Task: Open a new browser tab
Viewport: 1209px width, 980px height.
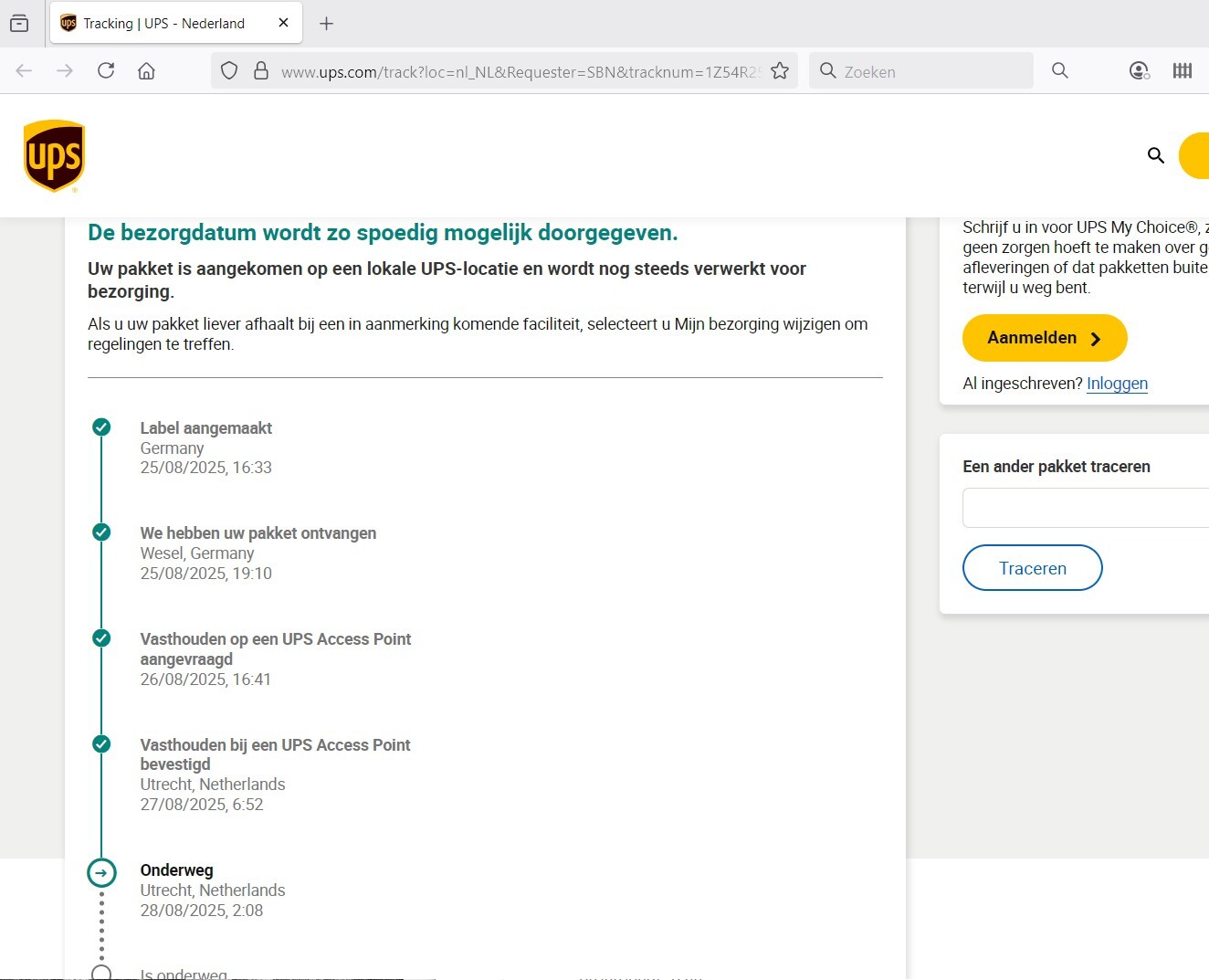Action: 326,24
